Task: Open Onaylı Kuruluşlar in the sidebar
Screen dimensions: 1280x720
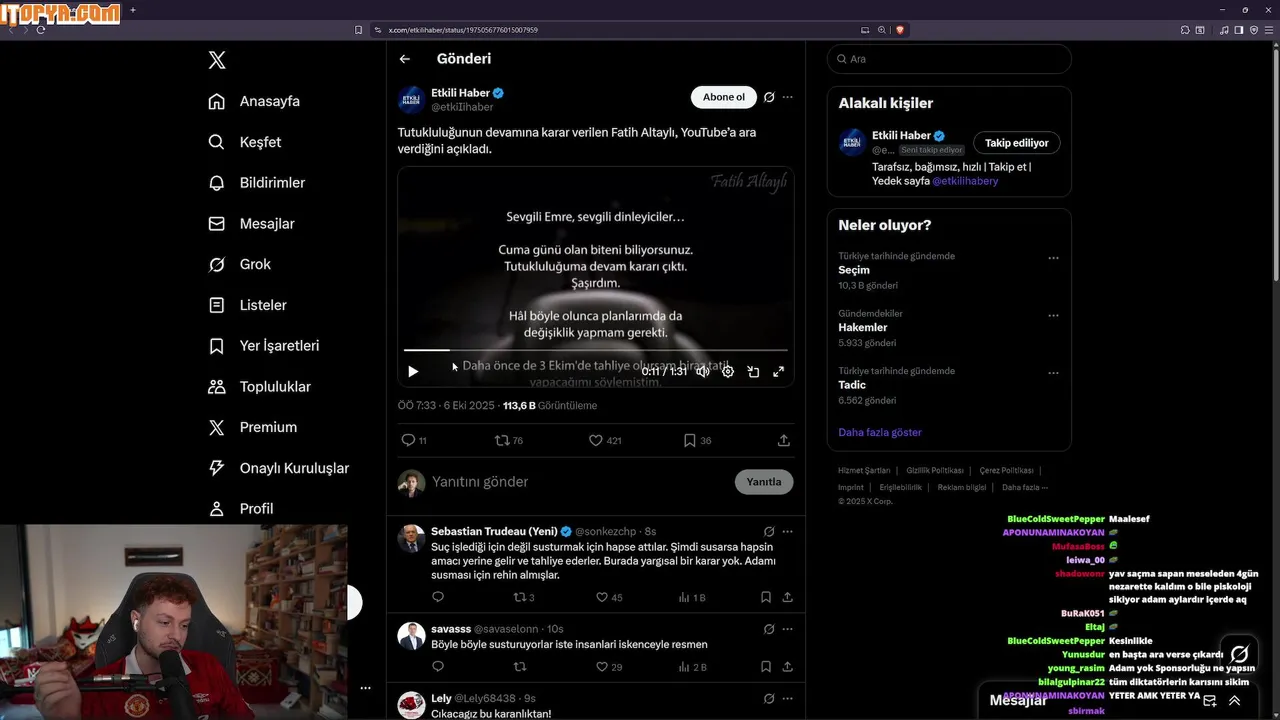Action: (279, 468)
